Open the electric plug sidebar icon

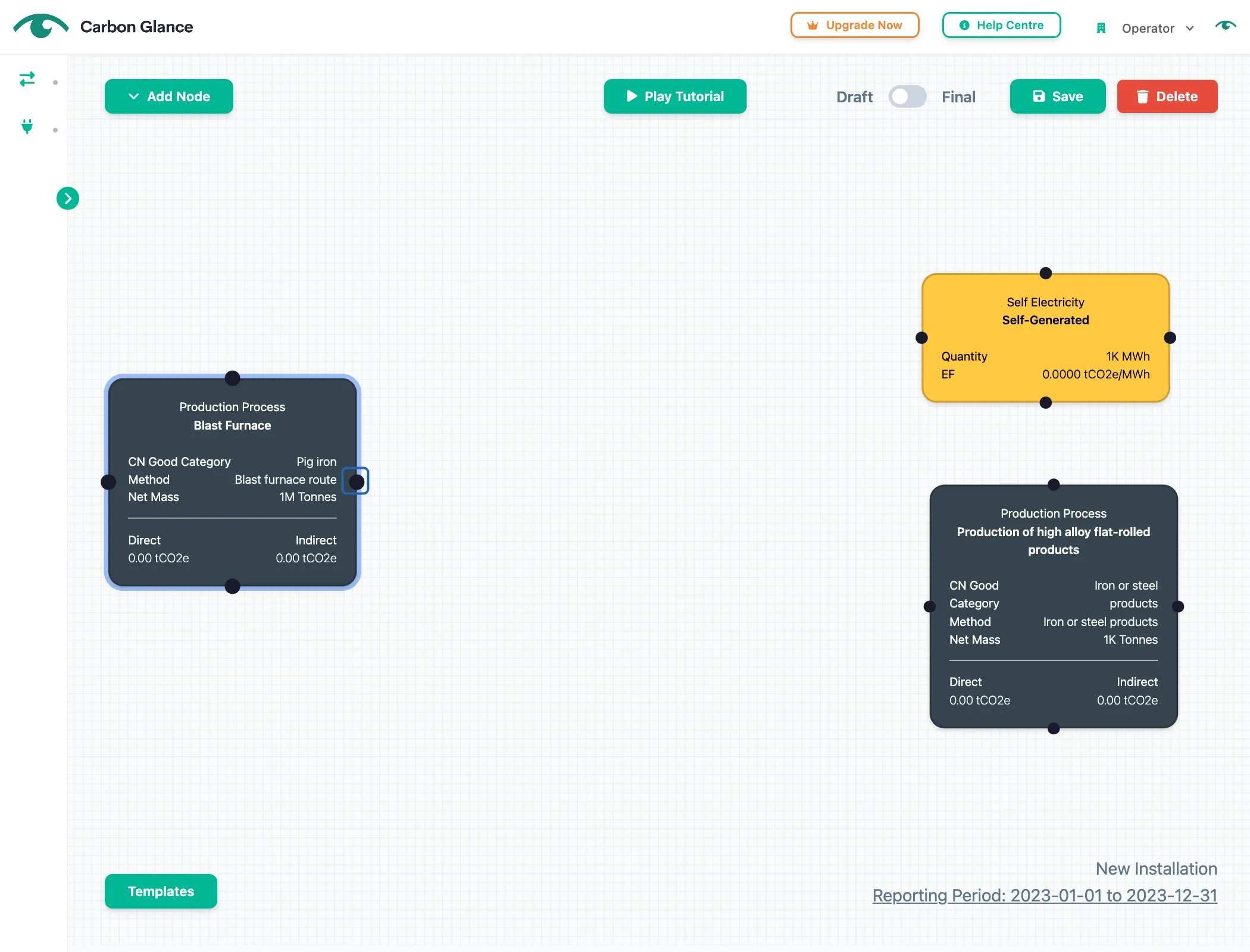[x=27, y=126]
